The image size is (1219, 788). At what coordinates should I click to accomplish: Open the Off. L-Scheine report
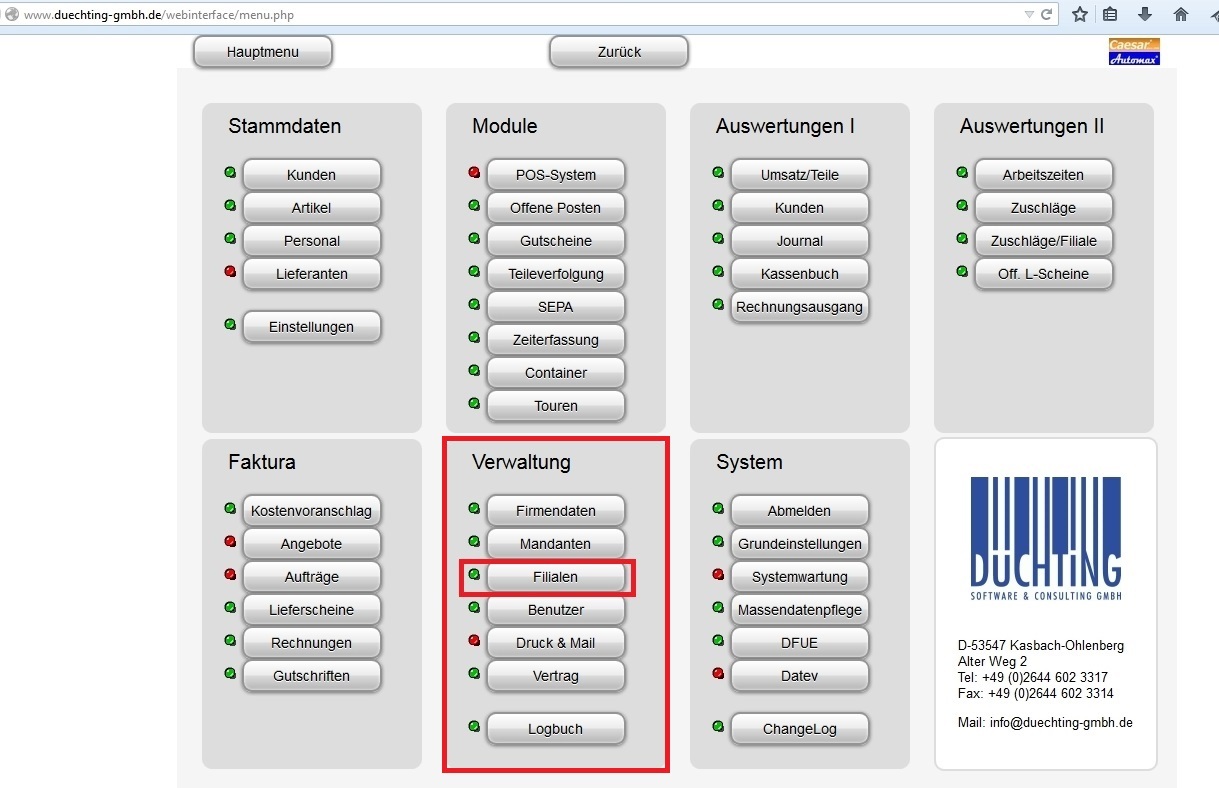coord(1043,273)
